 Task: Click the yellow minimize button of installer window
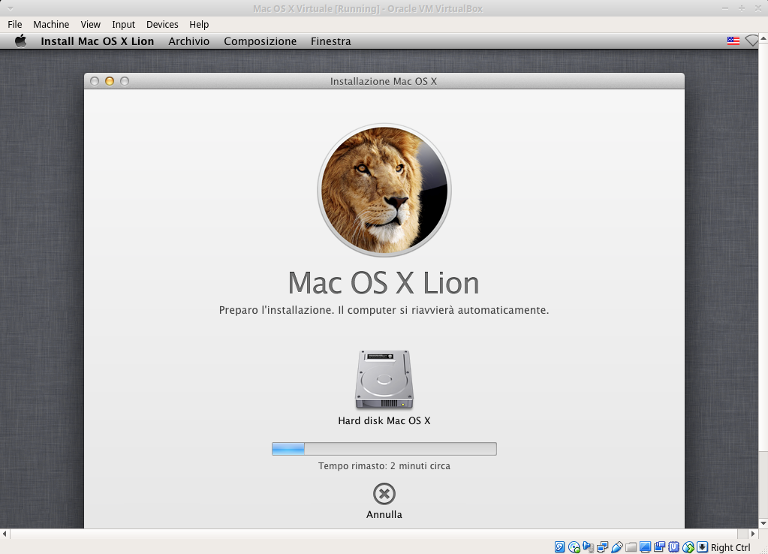pos(110,81)
